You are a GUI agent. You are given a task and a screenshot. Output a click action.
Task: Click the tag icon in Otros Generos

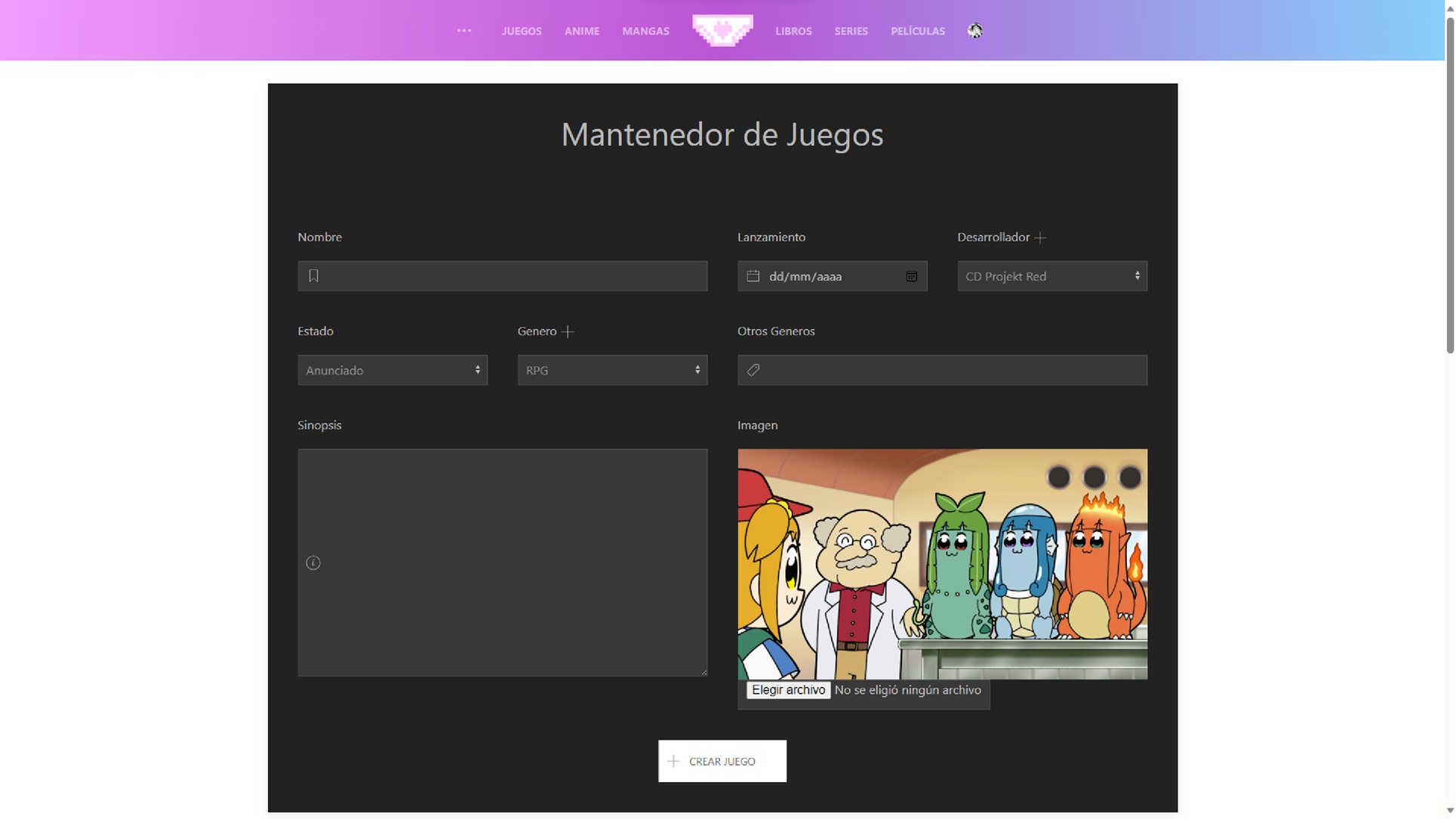(753, 370)
